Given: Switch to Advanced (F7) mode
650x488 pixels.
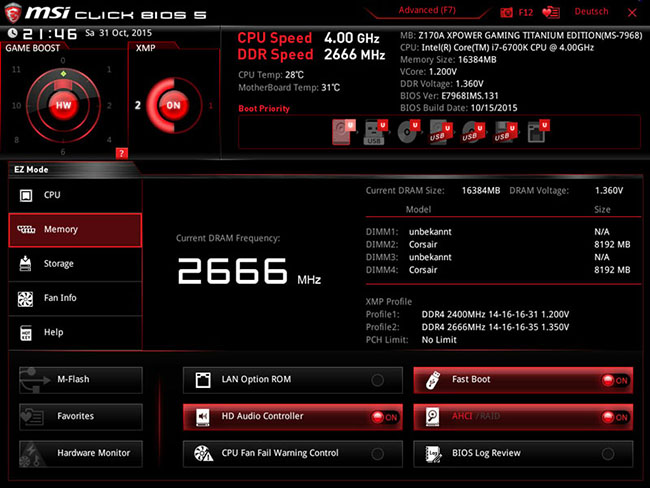Looking at the screenshot, I should (x=427, y=10).
